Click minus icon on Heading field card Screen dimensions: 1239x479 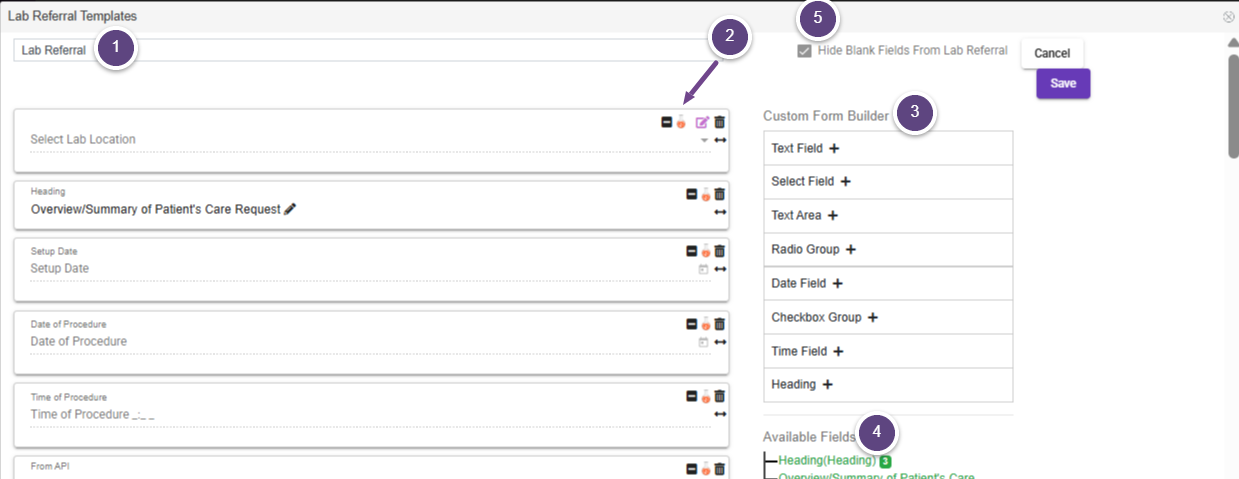tap(691, 194)
